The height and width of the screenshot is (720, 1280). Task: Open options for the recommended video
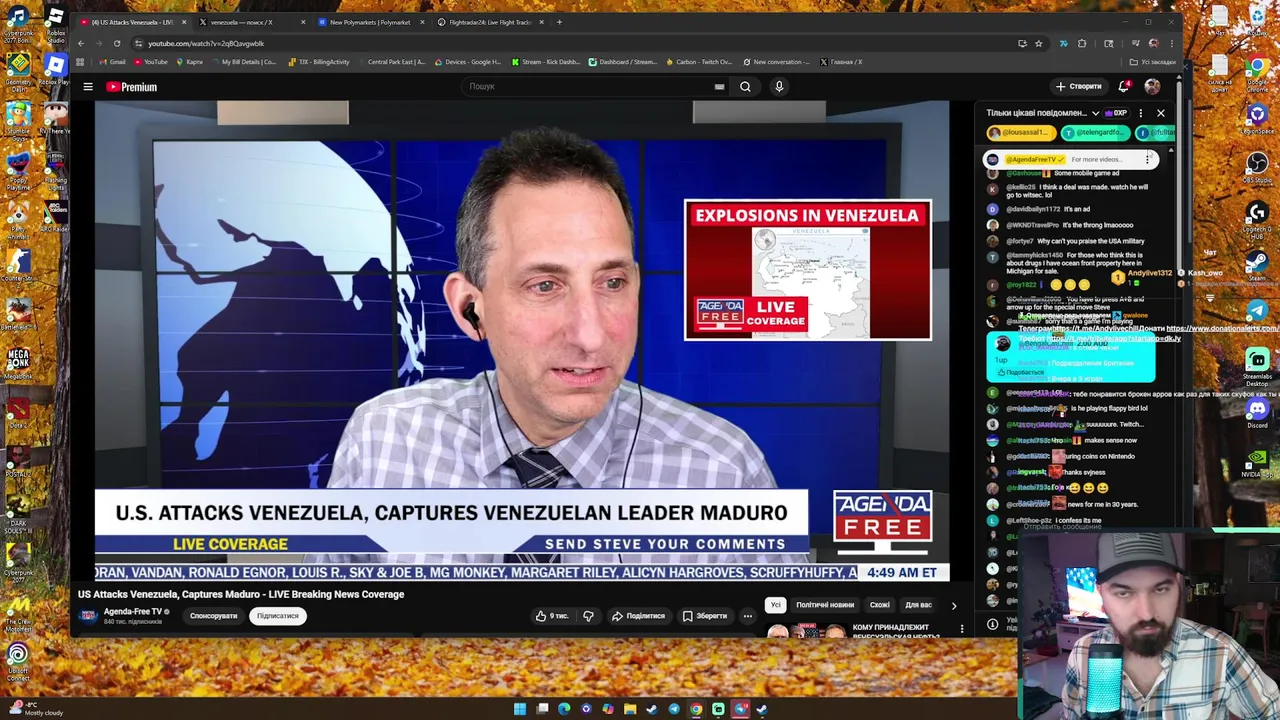click(962, 629)
